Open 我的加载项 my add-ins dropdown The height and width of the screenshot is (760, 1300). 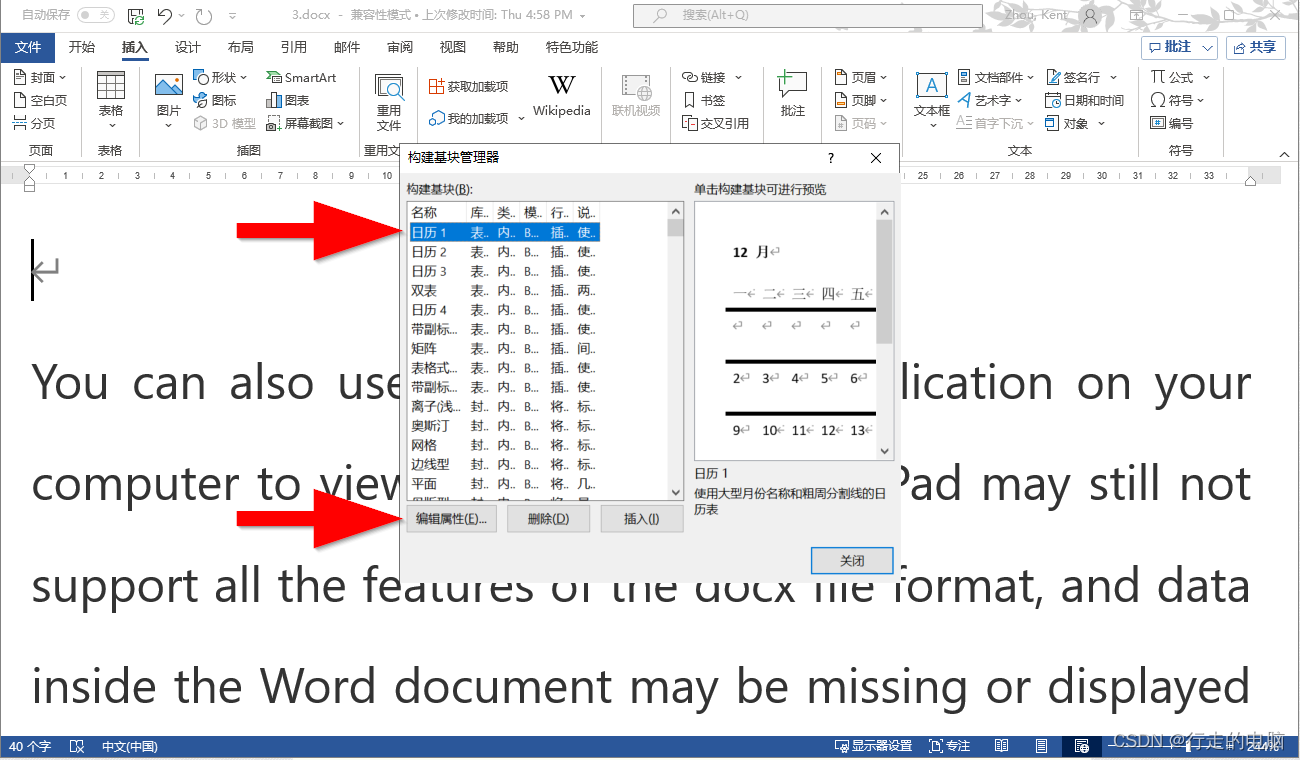pyautogui.click(x=476, y=118)
